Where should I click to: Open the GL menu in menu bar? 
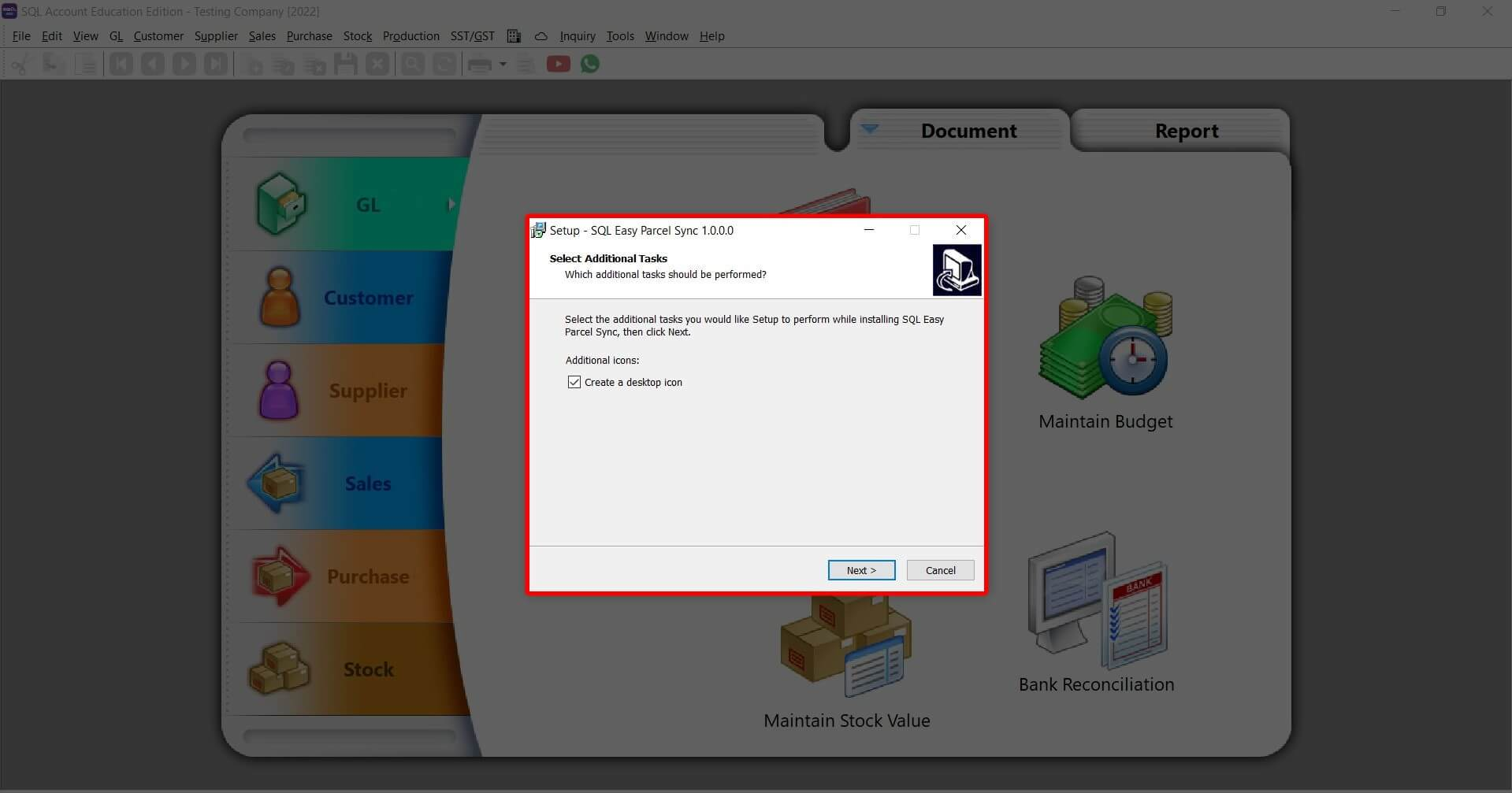tap(117, 36)
